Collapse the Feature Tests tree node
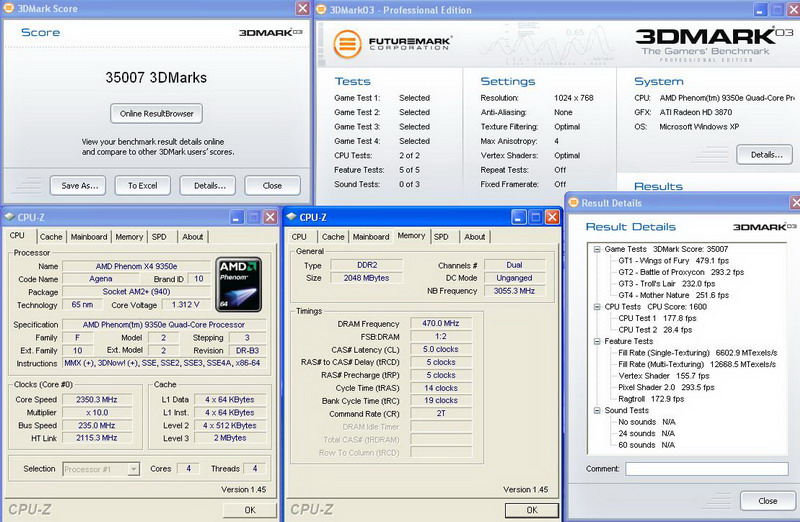 point(596,341)
